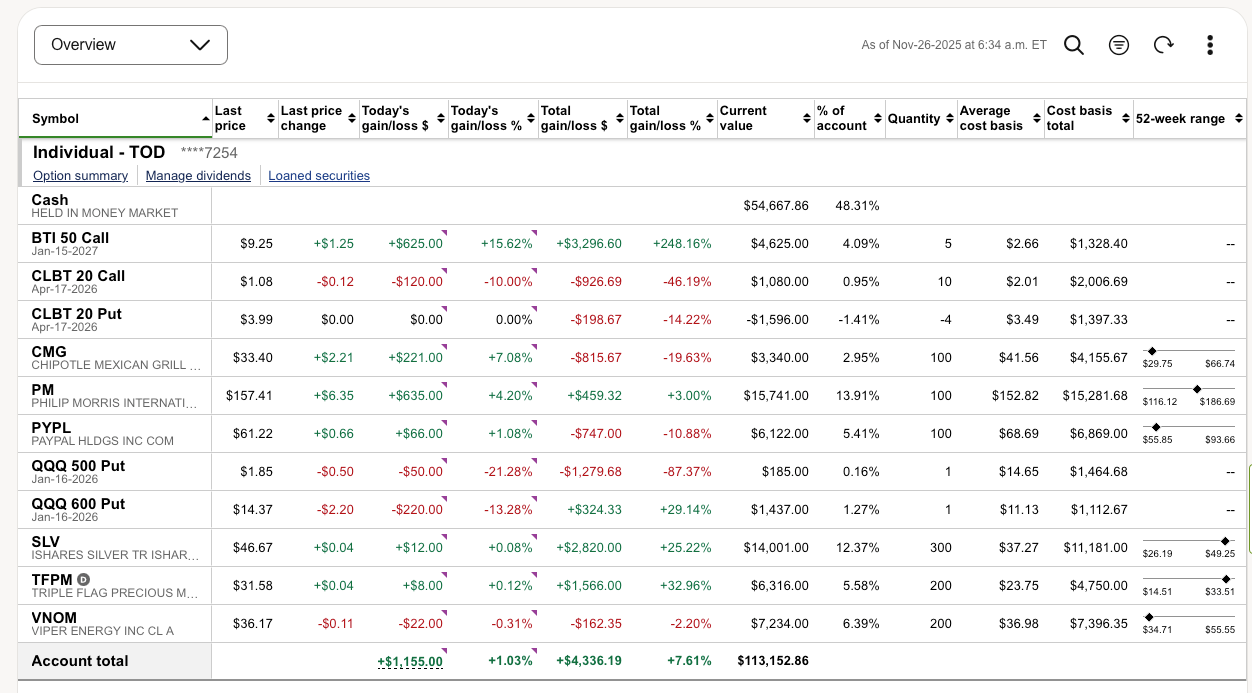Viewport: 1252px width, 693px height.
Task: Open the Manage dividends link
Action: tap(198, 176)
